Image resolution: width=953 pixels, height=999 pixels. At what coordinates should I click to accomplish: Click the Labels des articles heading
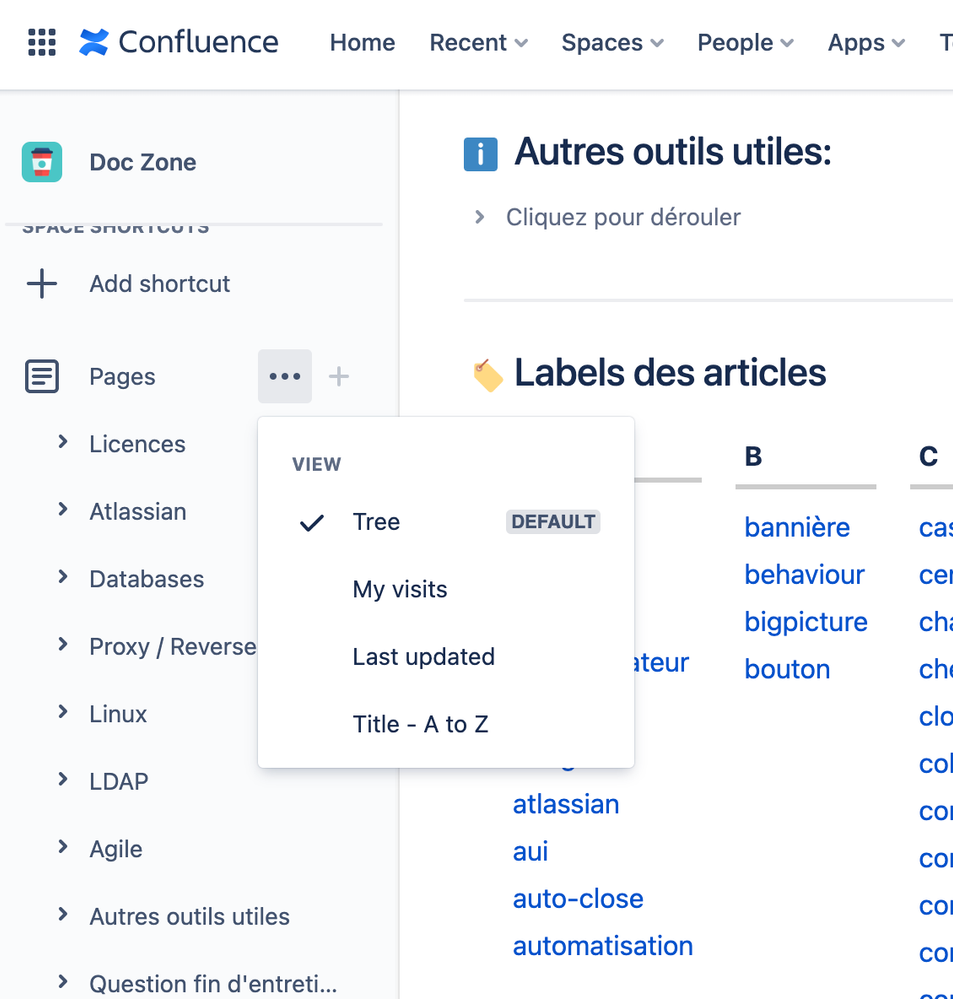coord(670,372)
